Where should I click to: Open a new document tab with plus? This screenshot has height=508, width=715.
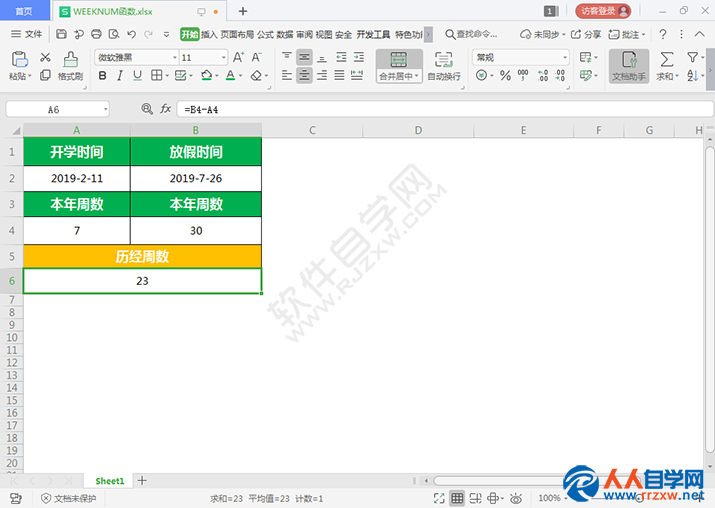click(x=243, y=11)
